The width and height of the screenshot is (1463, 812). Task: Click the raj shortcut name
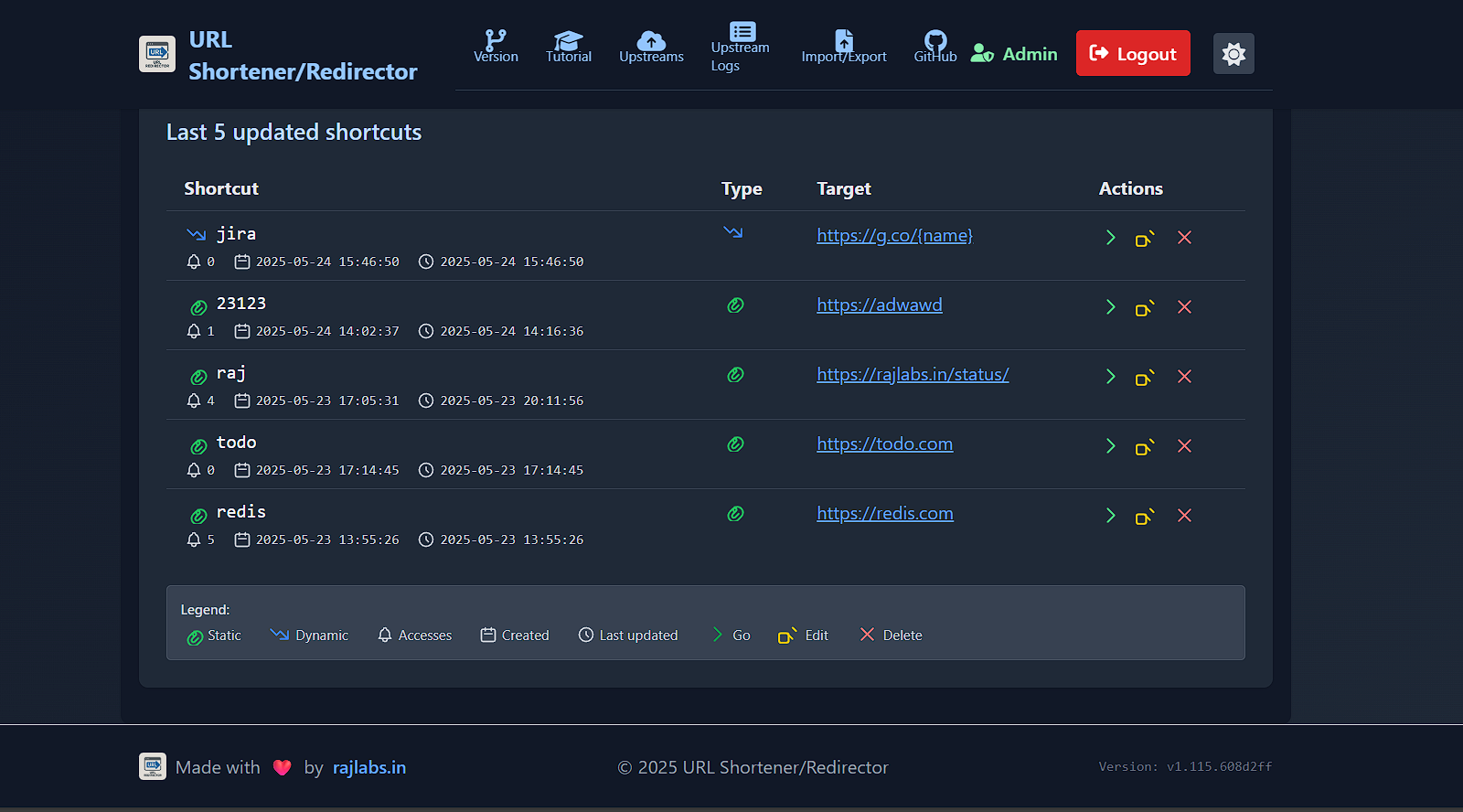tap(231, 373)
